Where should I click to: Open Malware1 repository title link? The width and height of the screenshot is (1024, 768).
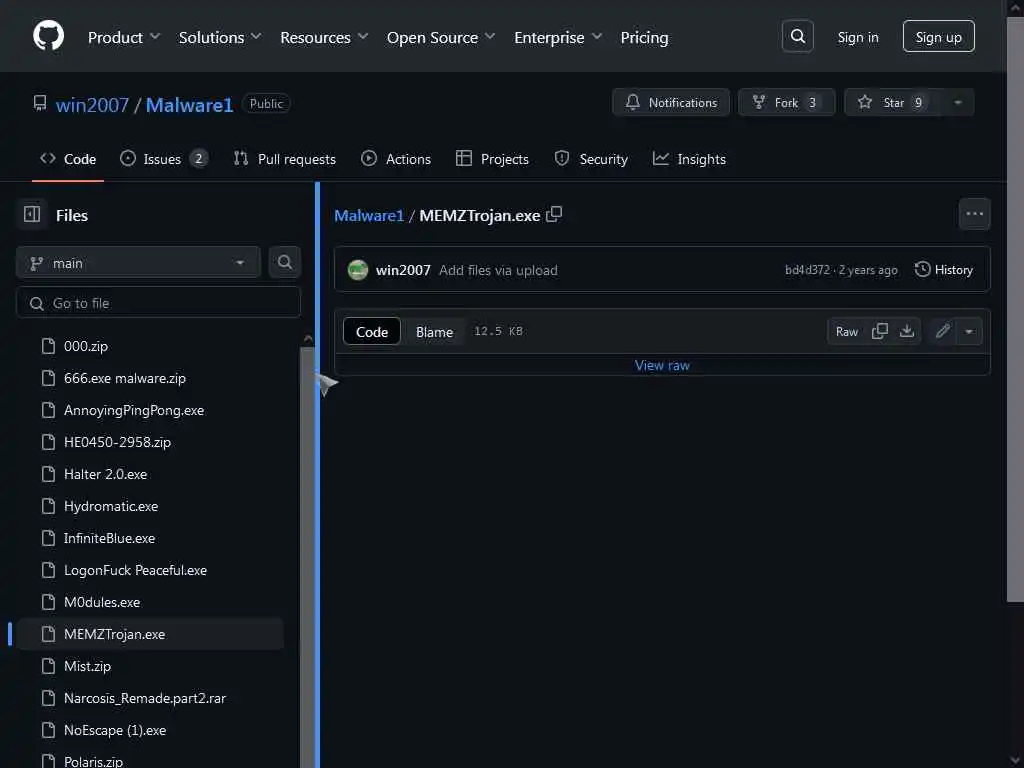click(x=189, y=105)
